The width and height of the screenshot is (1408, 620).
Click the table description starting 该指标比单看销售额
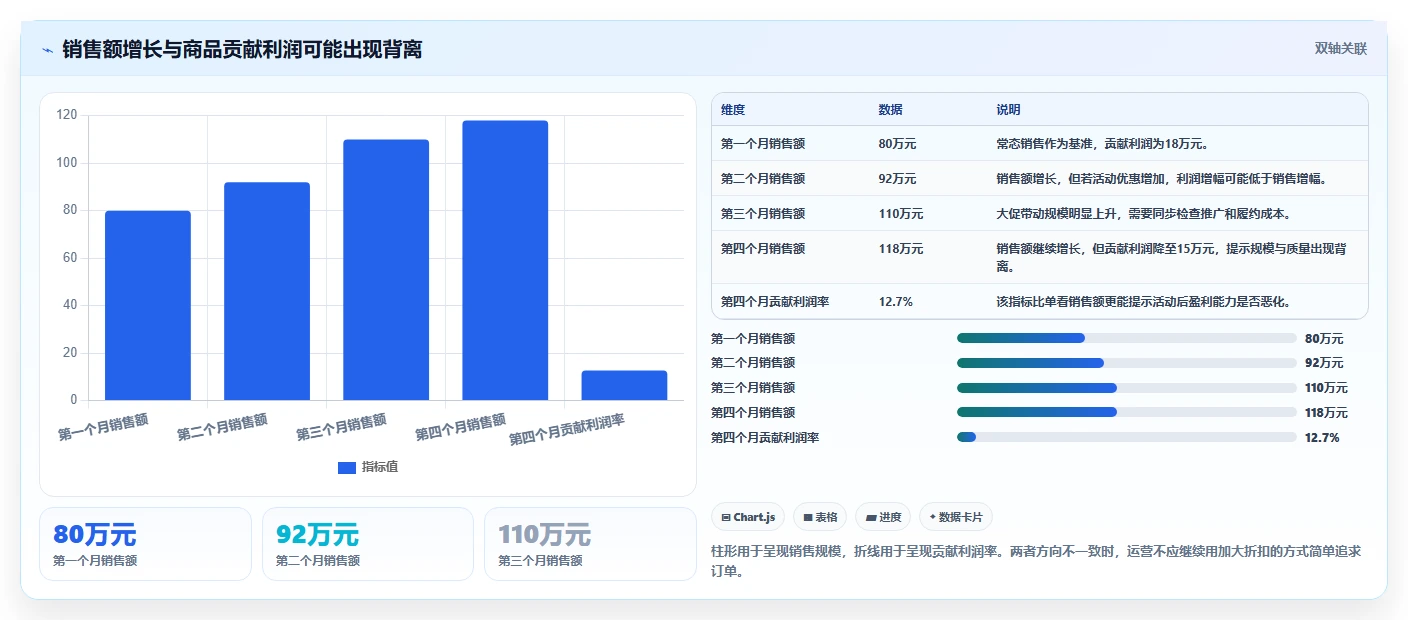pyautogui.click(x=1143, y=301)
